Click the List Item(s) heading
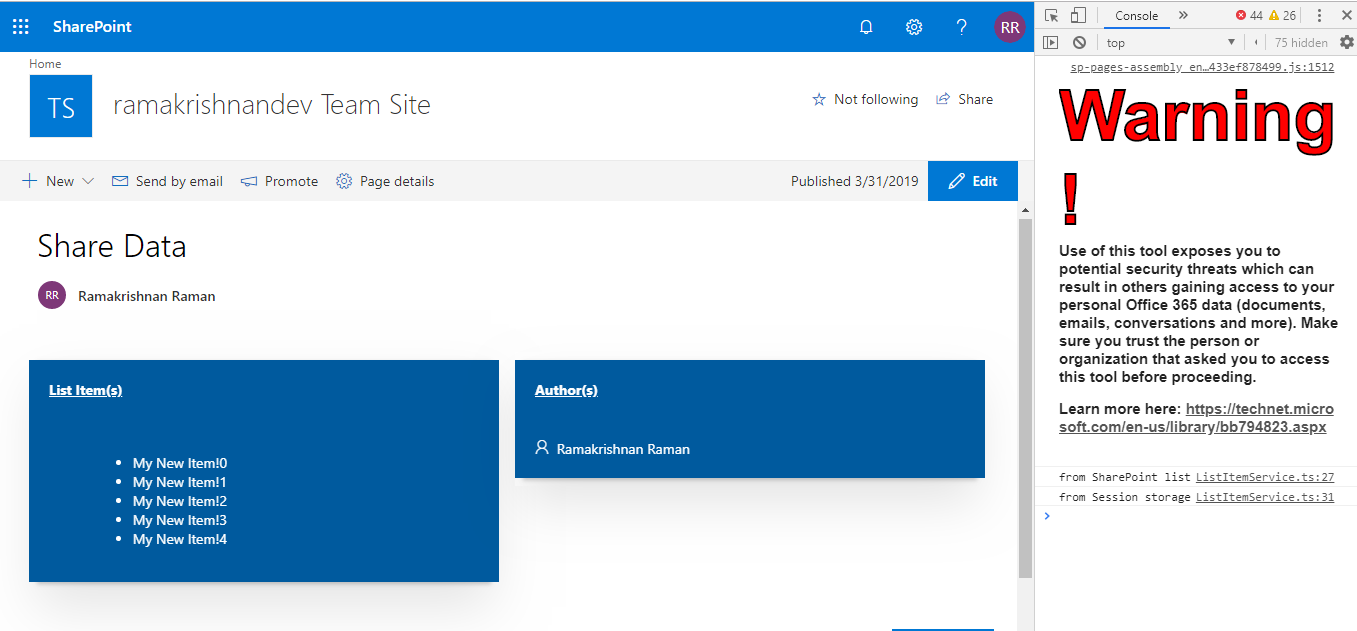Viewport: 1357px width, 631px height. click(x=85, y=390)
